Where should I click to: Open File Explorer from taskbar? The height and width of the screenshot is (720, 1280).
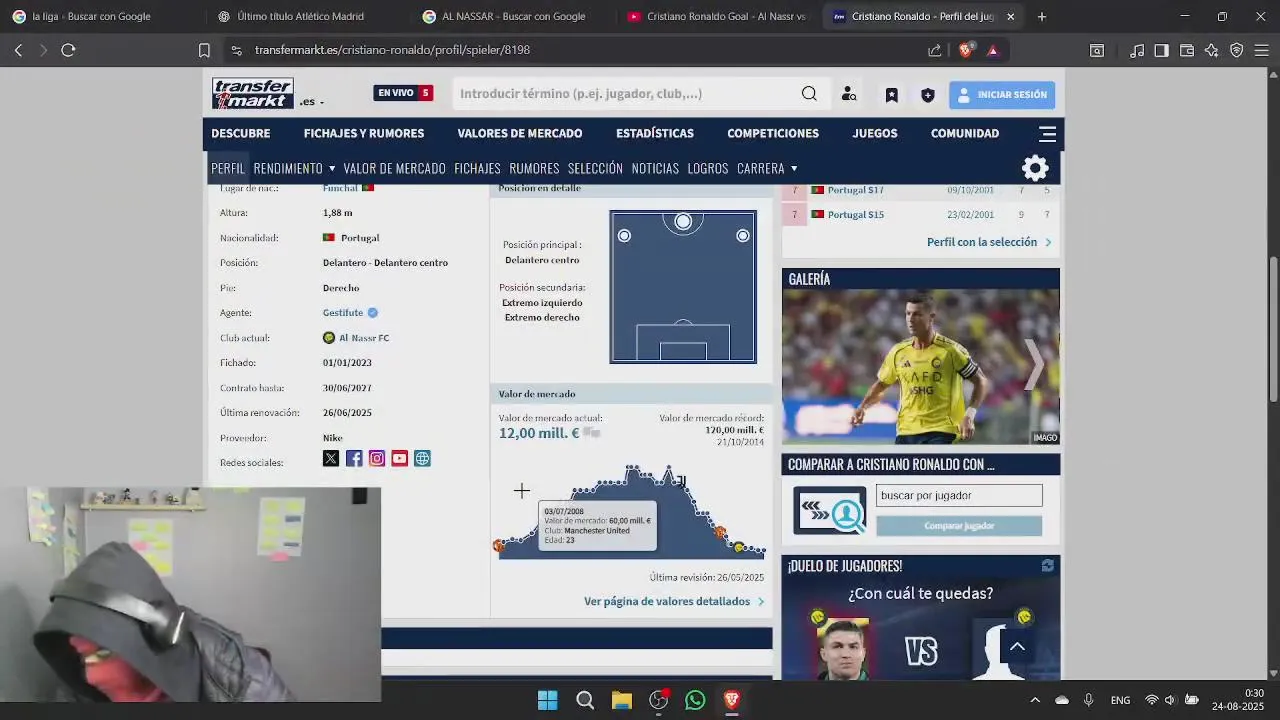(x=621, y=700)
